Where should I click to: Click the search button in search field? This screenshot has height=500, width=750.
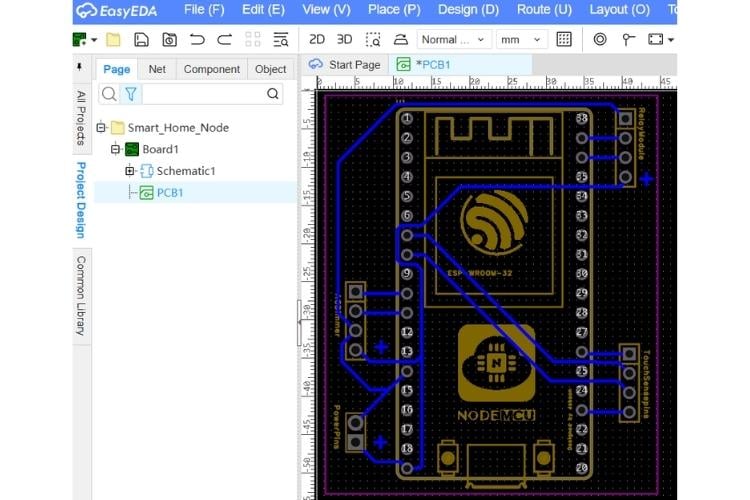pyautogui.click(x=273, y=94)
